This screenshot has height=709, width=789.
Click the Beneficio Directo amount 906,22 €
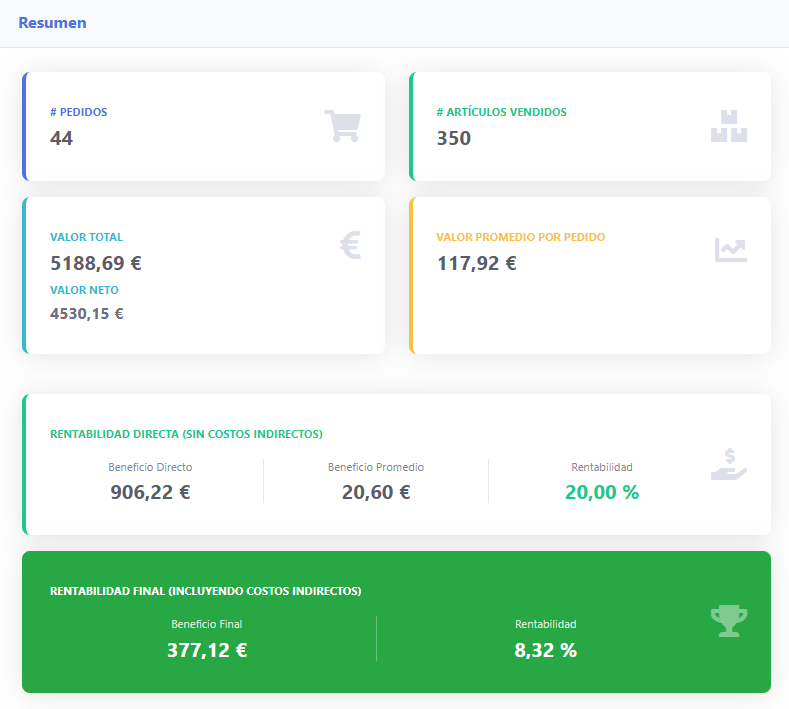(150, 492)
